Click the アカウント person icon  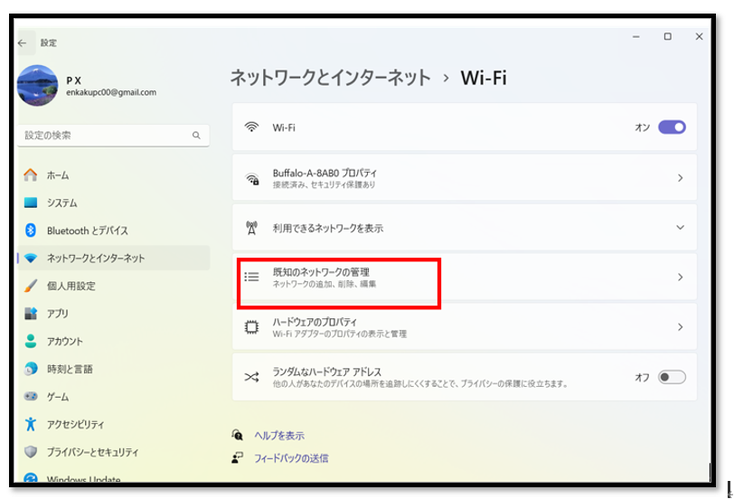tap(30, 341)
